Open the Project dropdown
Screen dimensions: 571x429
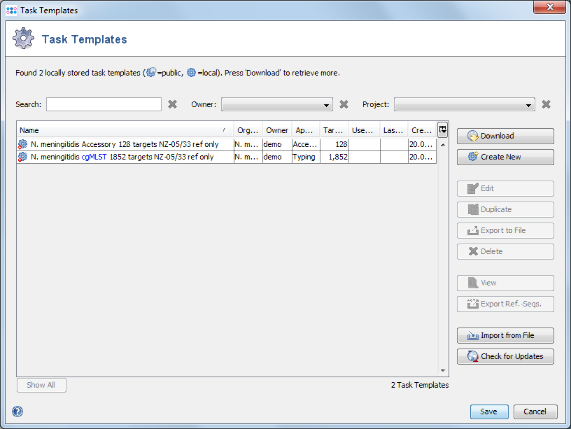[464, 105]
